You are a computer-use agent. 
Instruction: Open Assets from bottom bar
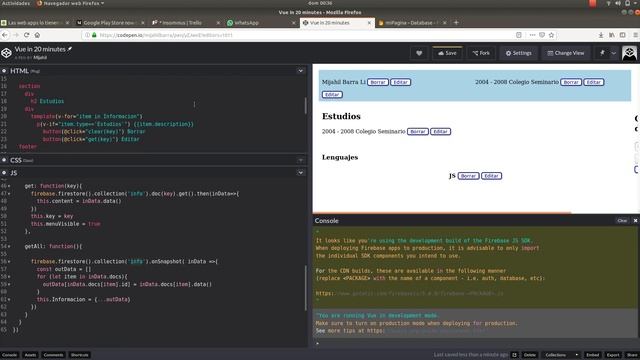(x=30, y=355)
